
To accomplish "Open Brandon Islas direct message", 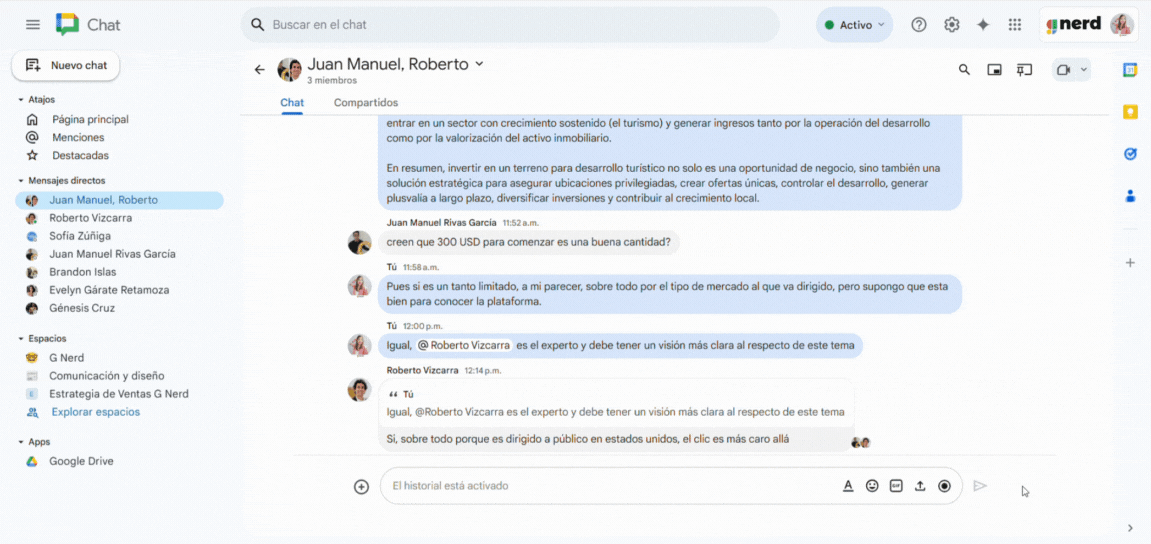I will 83,272.
